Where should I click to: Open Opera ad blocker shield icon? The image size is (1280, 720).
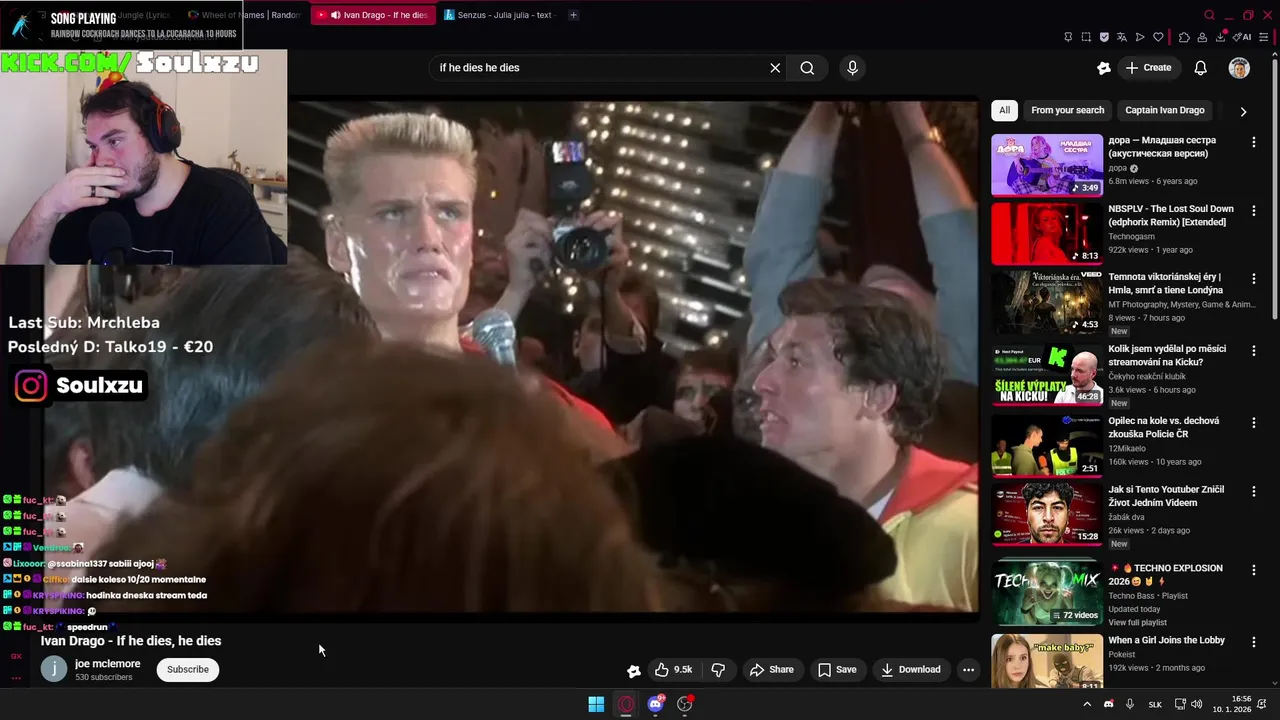coord(1104,37)
